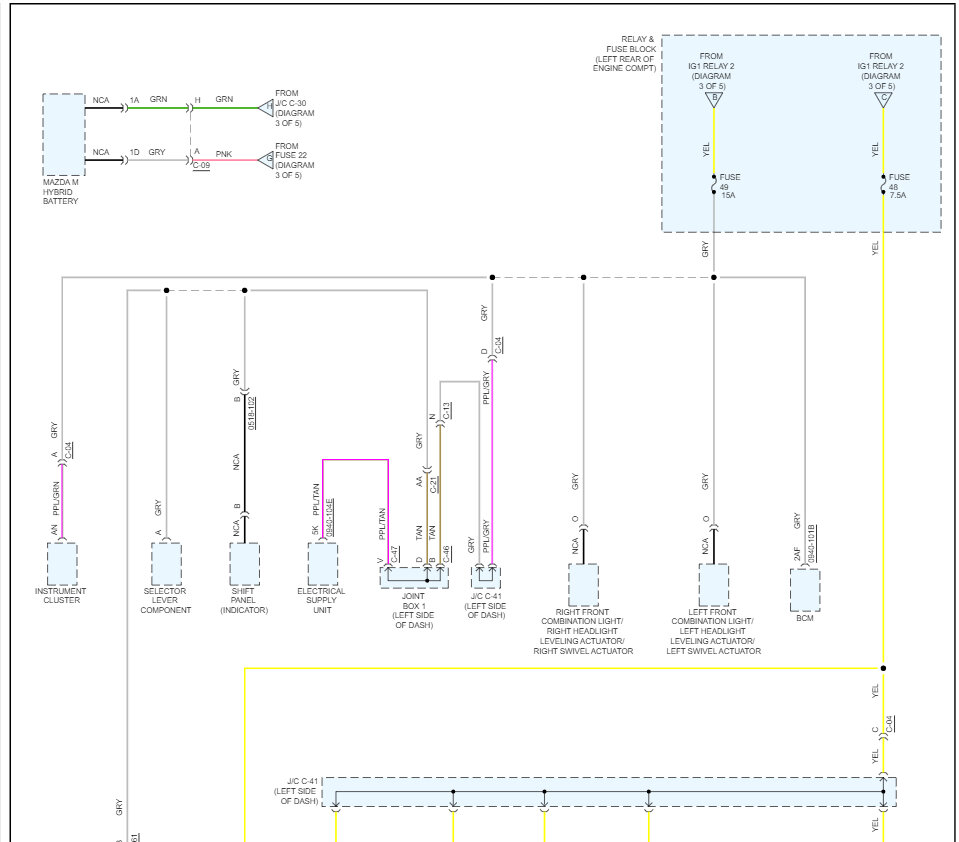
Task: Select the small "J/C C-41 (LEFT SIDE OF DASH)" label under the PPL/GRY wire
Action: pyautogui.click(x=486, y=605)
